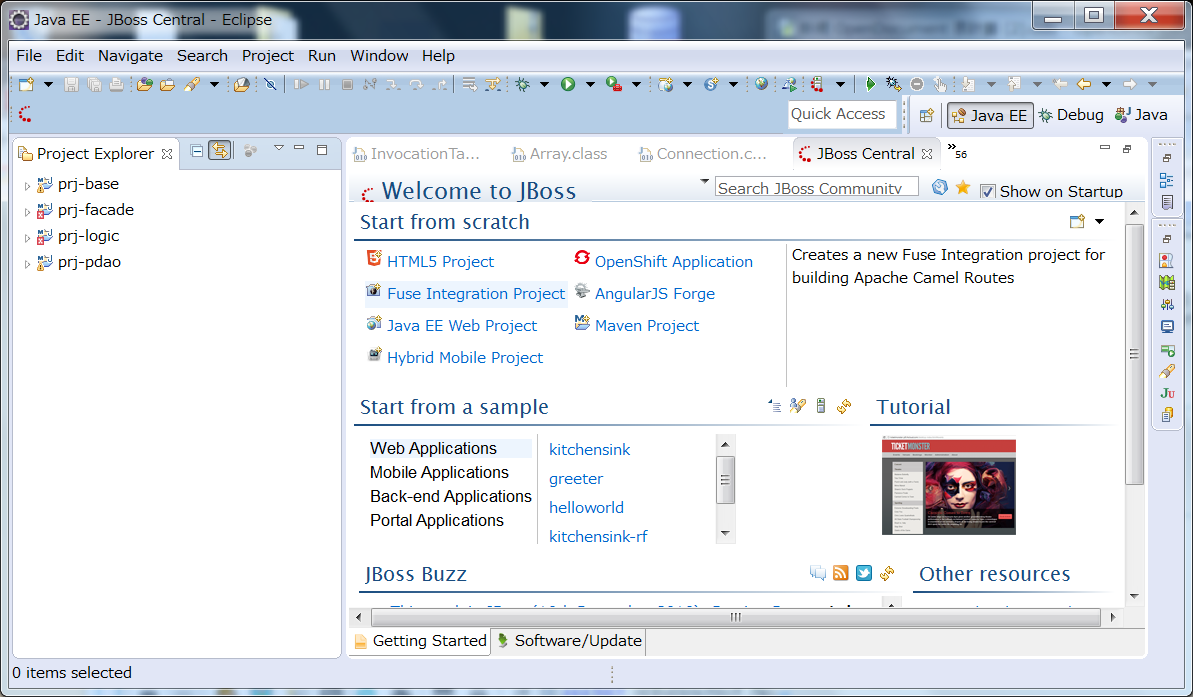Click the flashlight Search toolbar icon
1193x697 pixels.
click(x=192, y=84)
